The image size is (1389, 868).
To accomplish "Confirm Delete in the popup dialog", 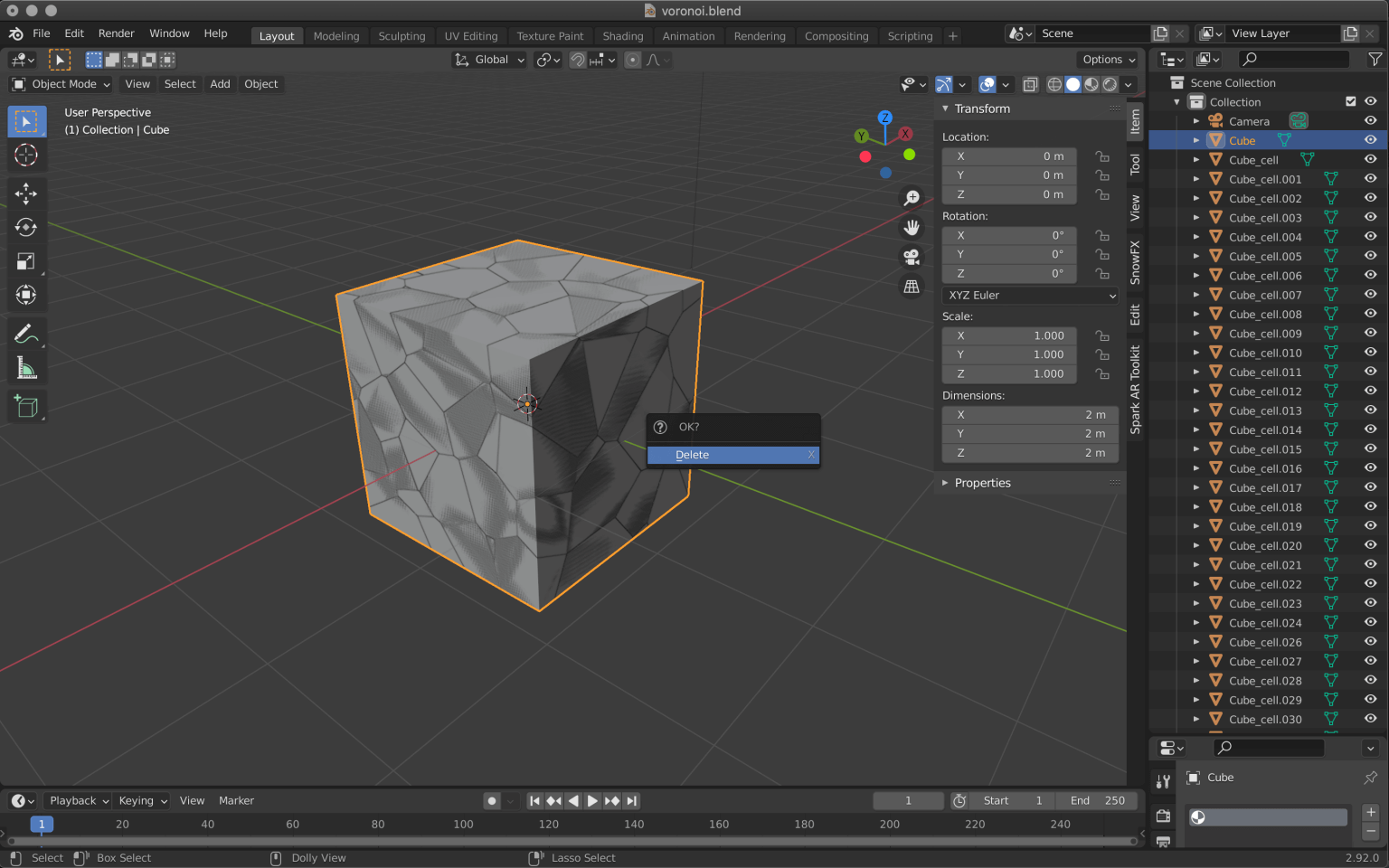I will tap(732, 455).
